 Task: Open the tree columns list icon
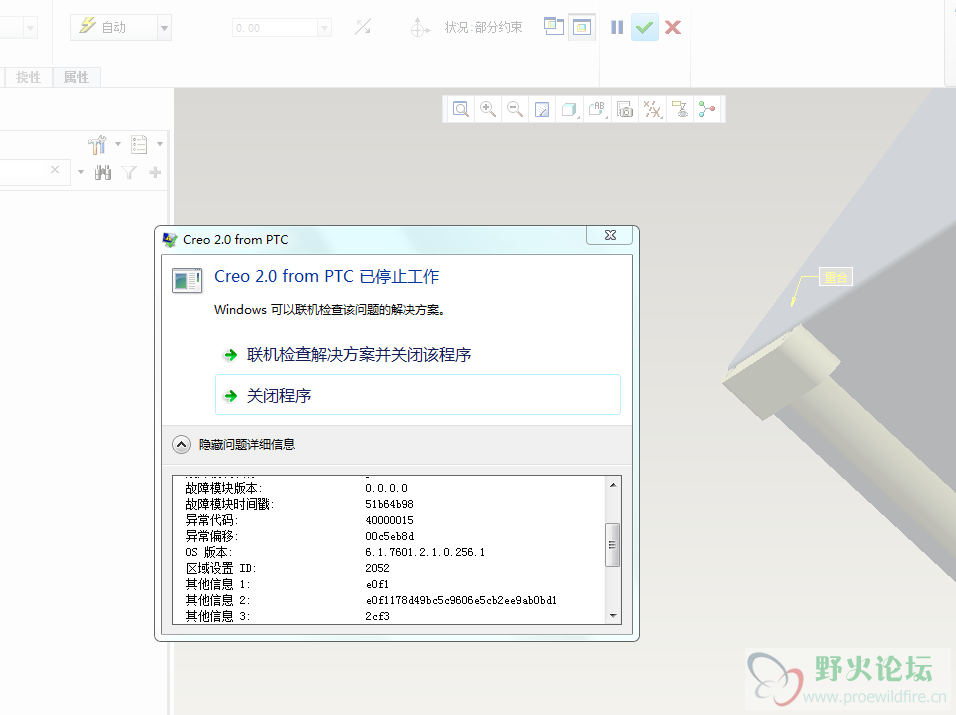coord(140,144)
